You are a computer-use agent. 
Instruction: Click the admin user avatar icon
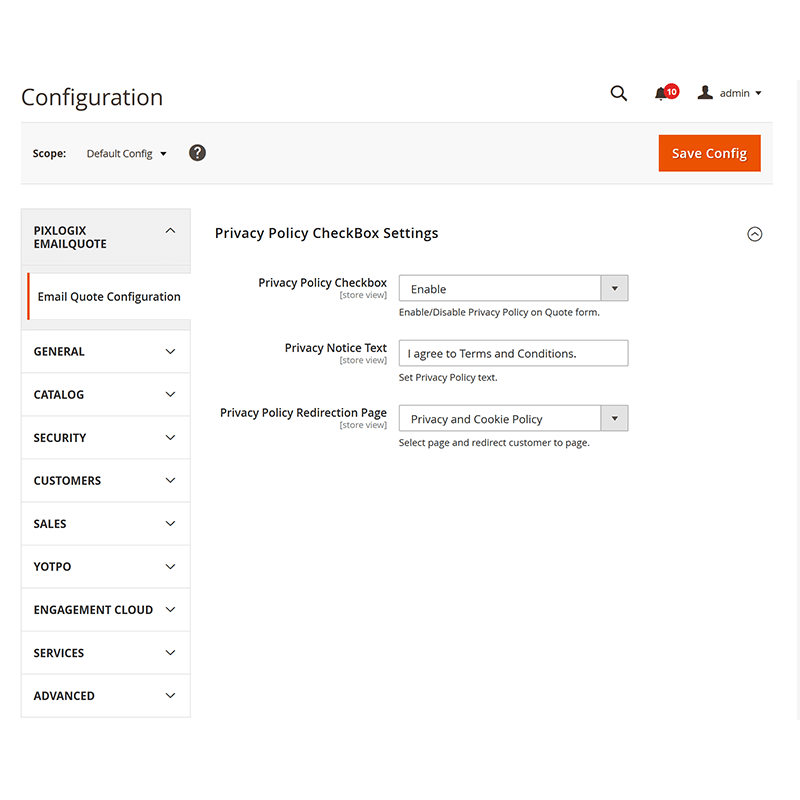pyautogui.click(x=705, y=92)
